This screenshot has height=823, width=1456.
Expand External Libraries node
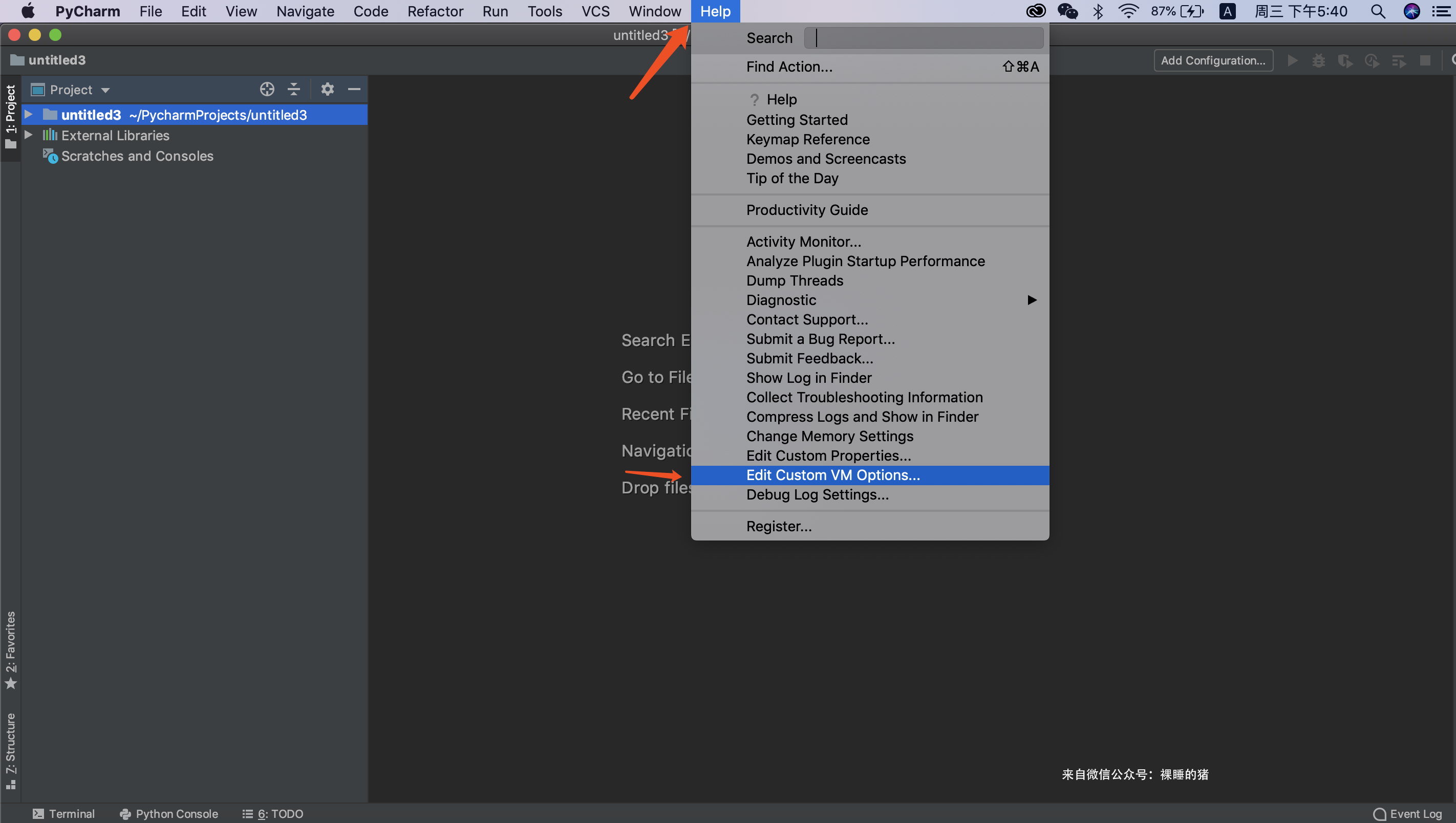click(28, 135)
